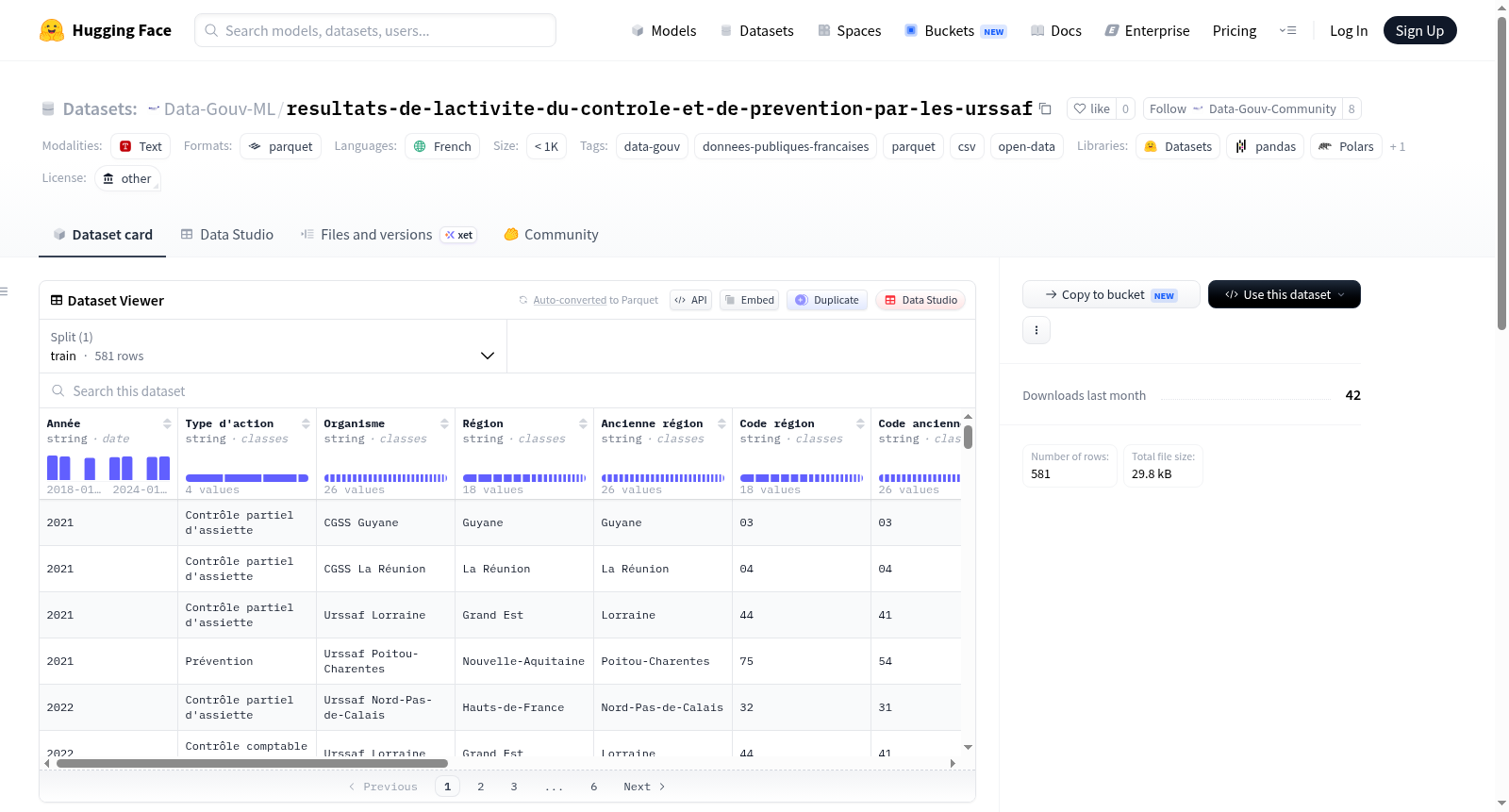1509x812 pixels.
Task: Open API button with code icon
Action: point(690,300)
